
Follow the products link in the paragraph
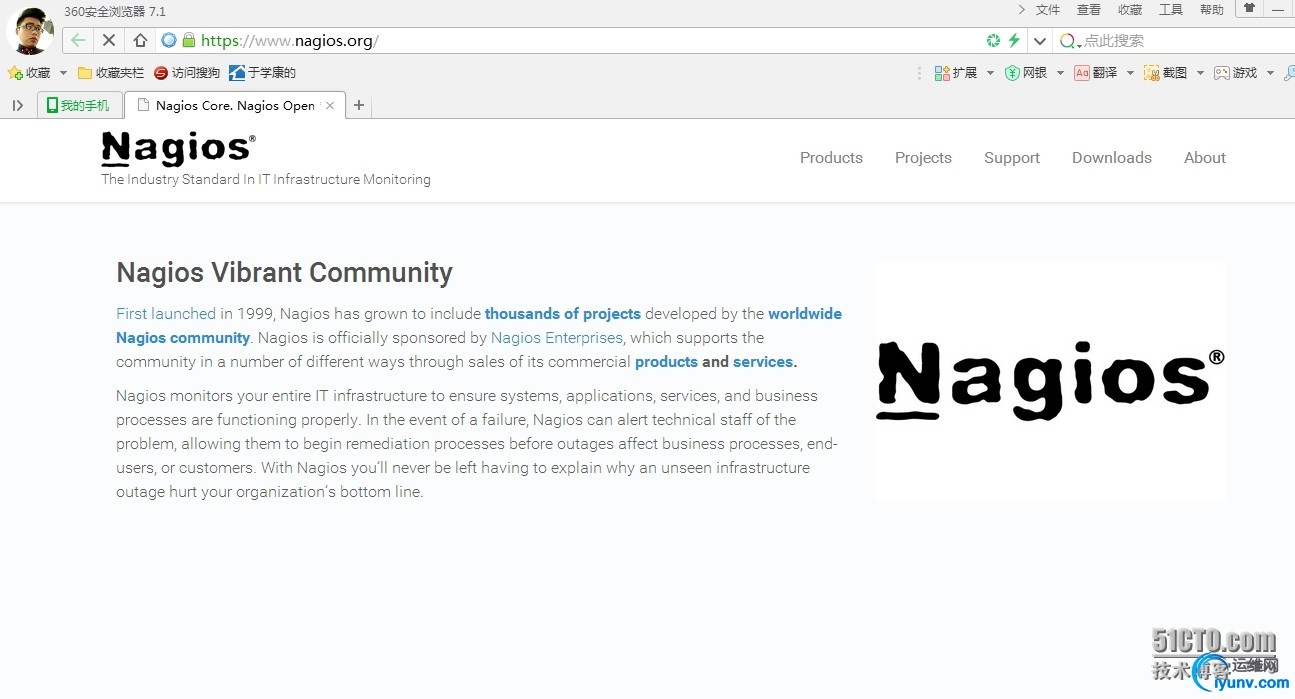point(666,362)
